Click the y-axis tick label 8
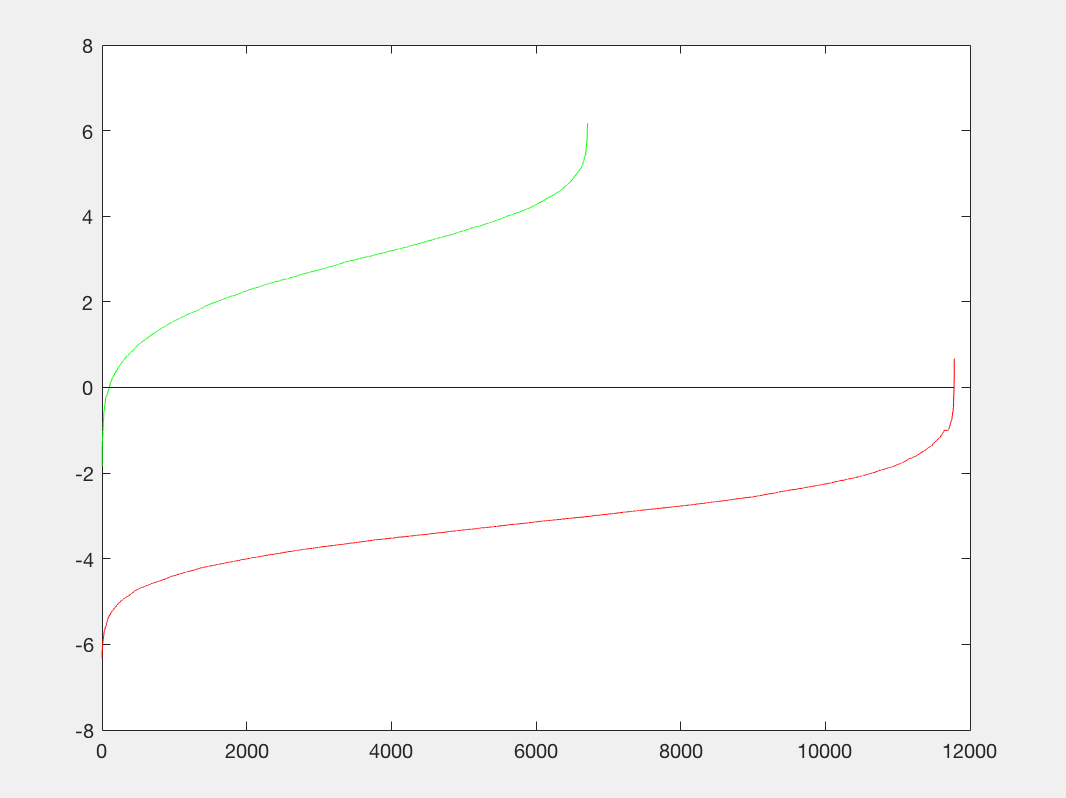Viewport: 1066px width, 798px height. 87,46
